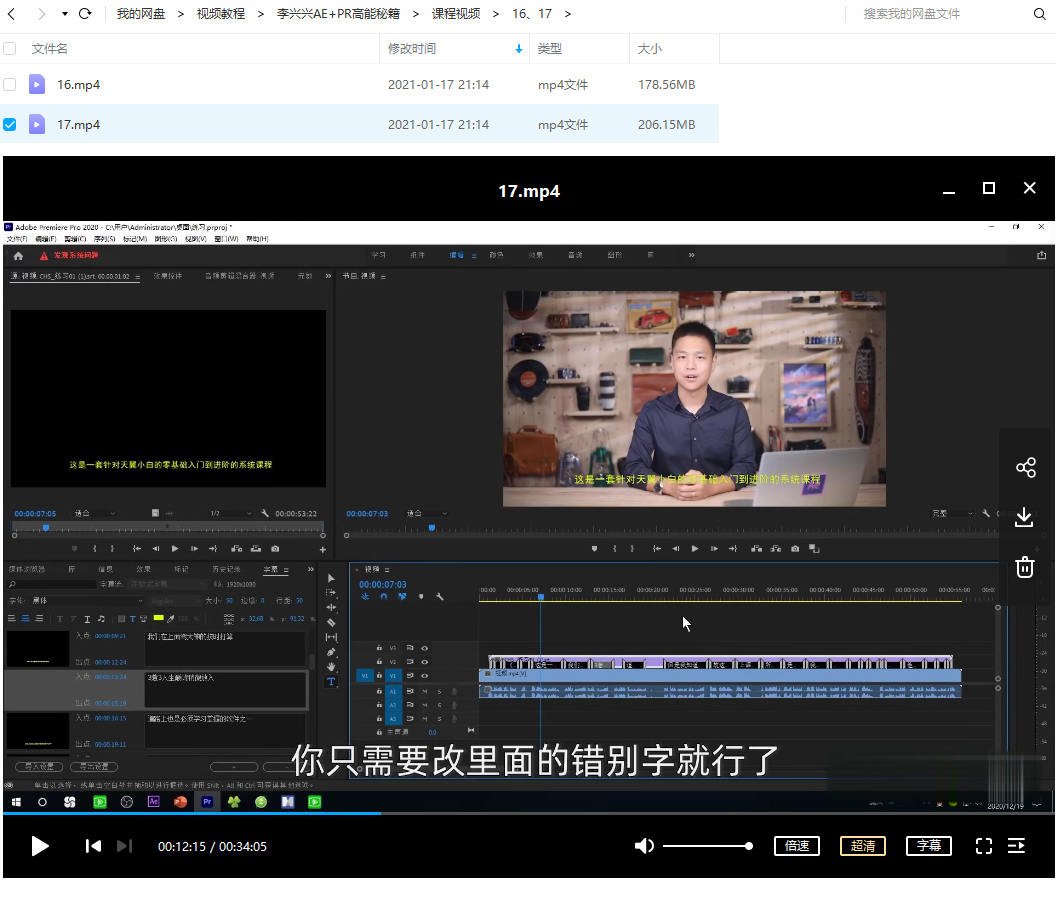This screenshot has width=1056, height=899.
Task: Mute audio via the speaker icon
Action: (644, 845)
